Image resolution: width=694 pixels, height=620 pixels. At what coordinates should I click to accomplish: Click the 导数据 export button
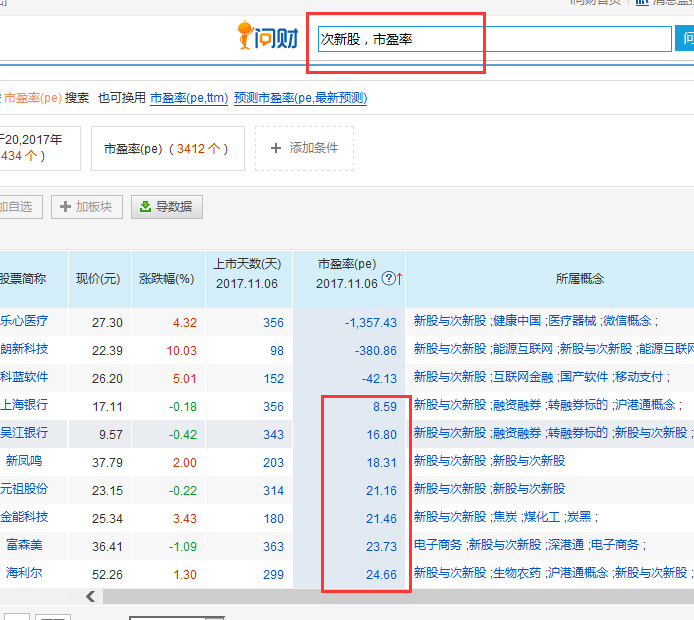pyautogui.click(x=167, y=207)
